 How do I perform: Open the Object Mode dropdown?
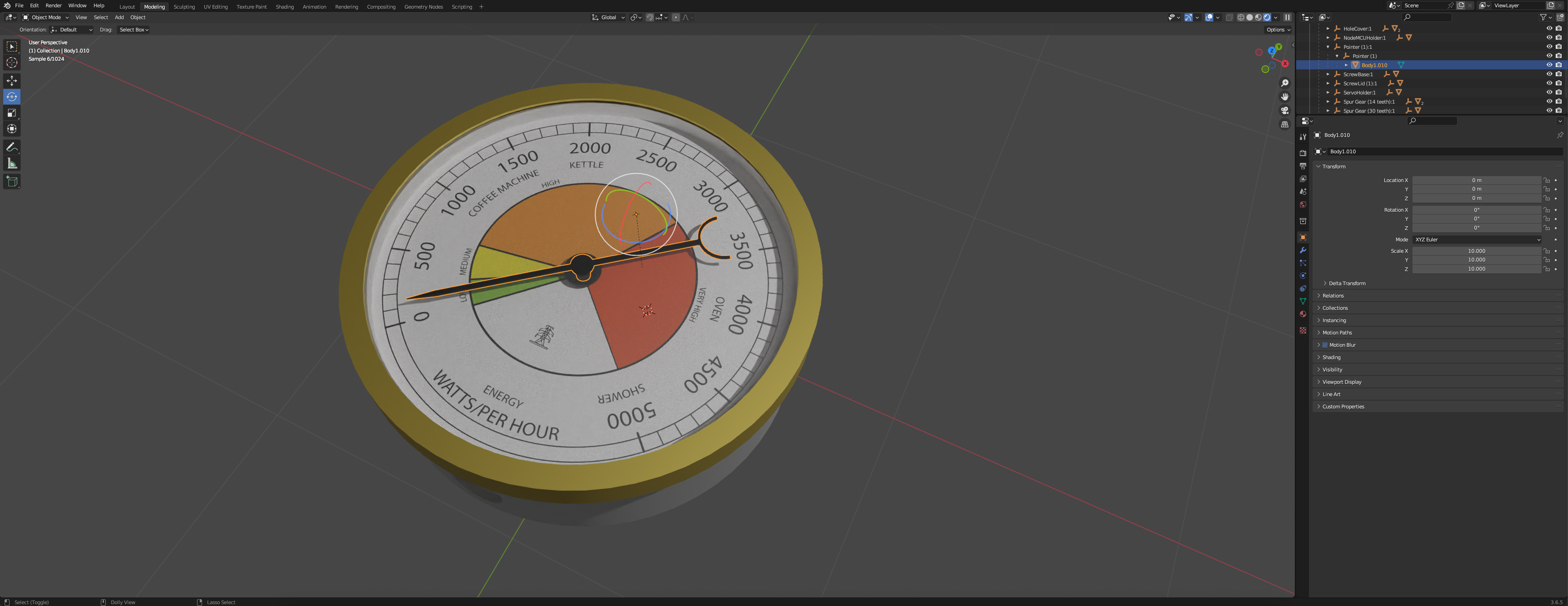pyautogui.click(x=46, y=17)
